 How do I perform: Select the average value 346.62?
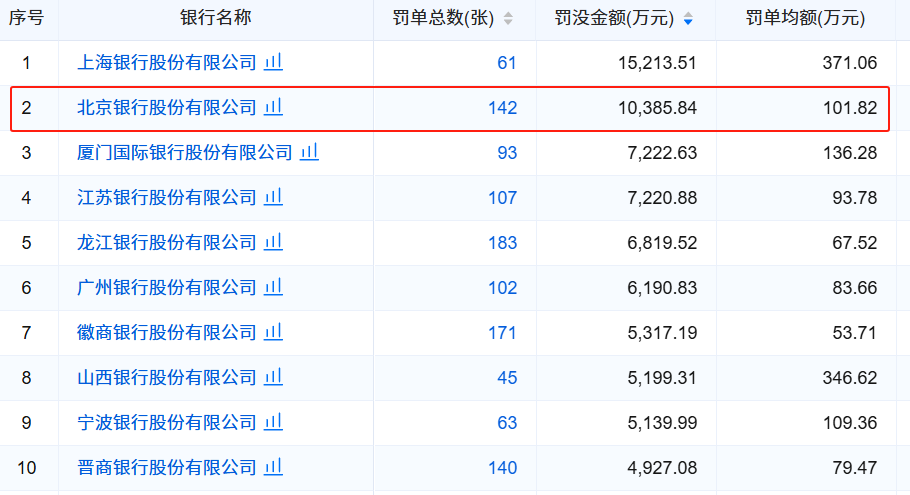(x=850, y=378)
